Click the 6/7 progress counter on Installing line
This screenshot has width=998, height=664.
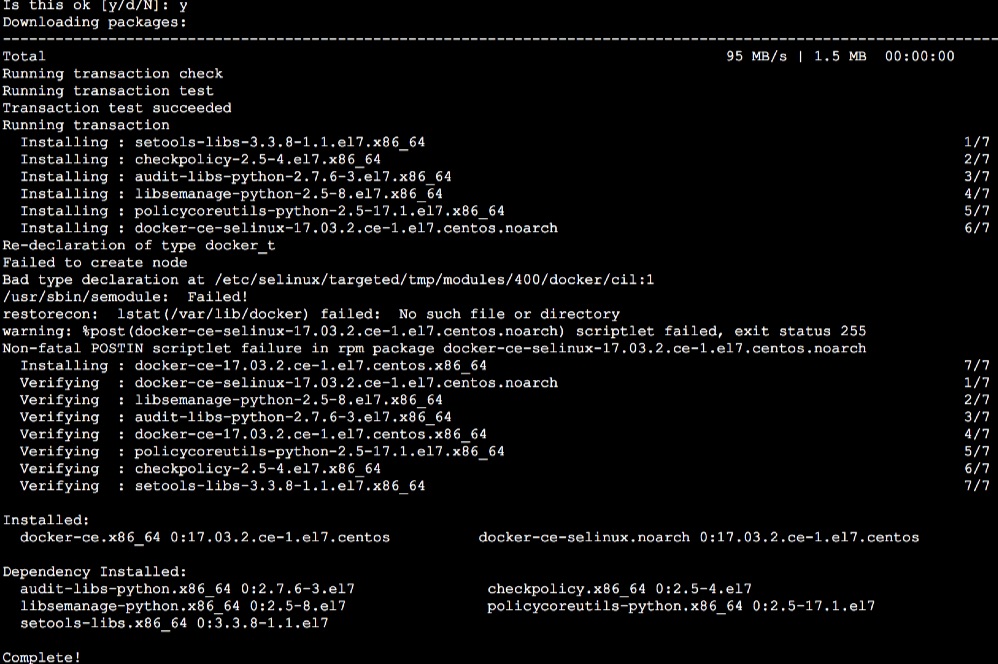(977, 228)
